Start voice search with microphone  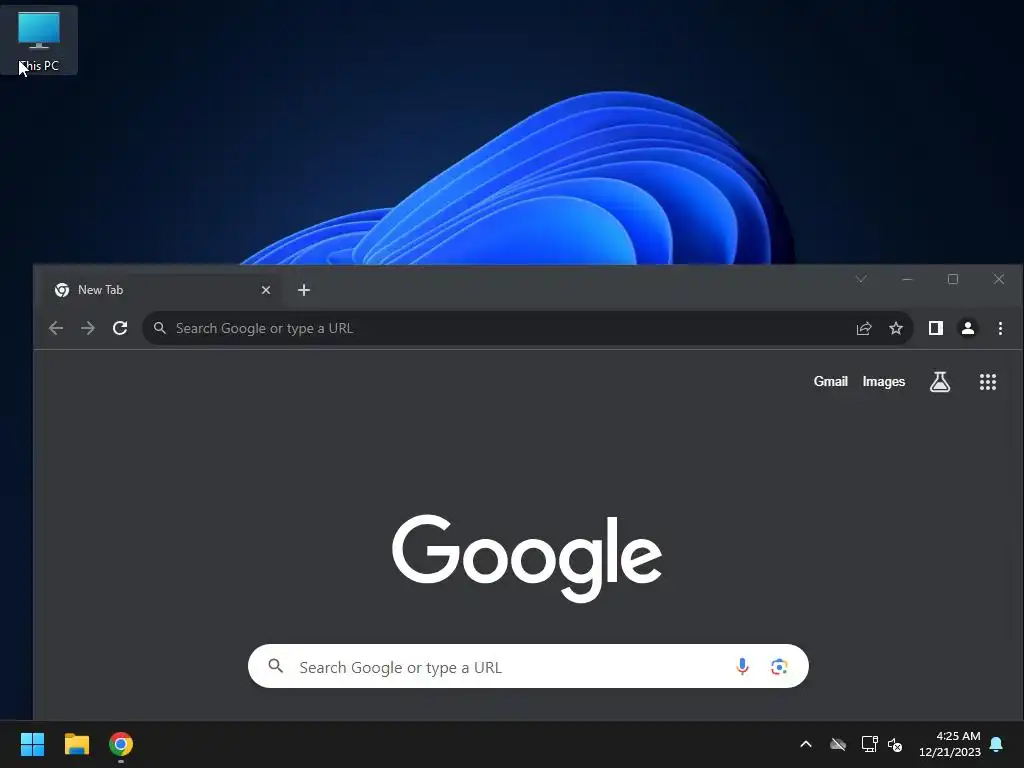742,666
